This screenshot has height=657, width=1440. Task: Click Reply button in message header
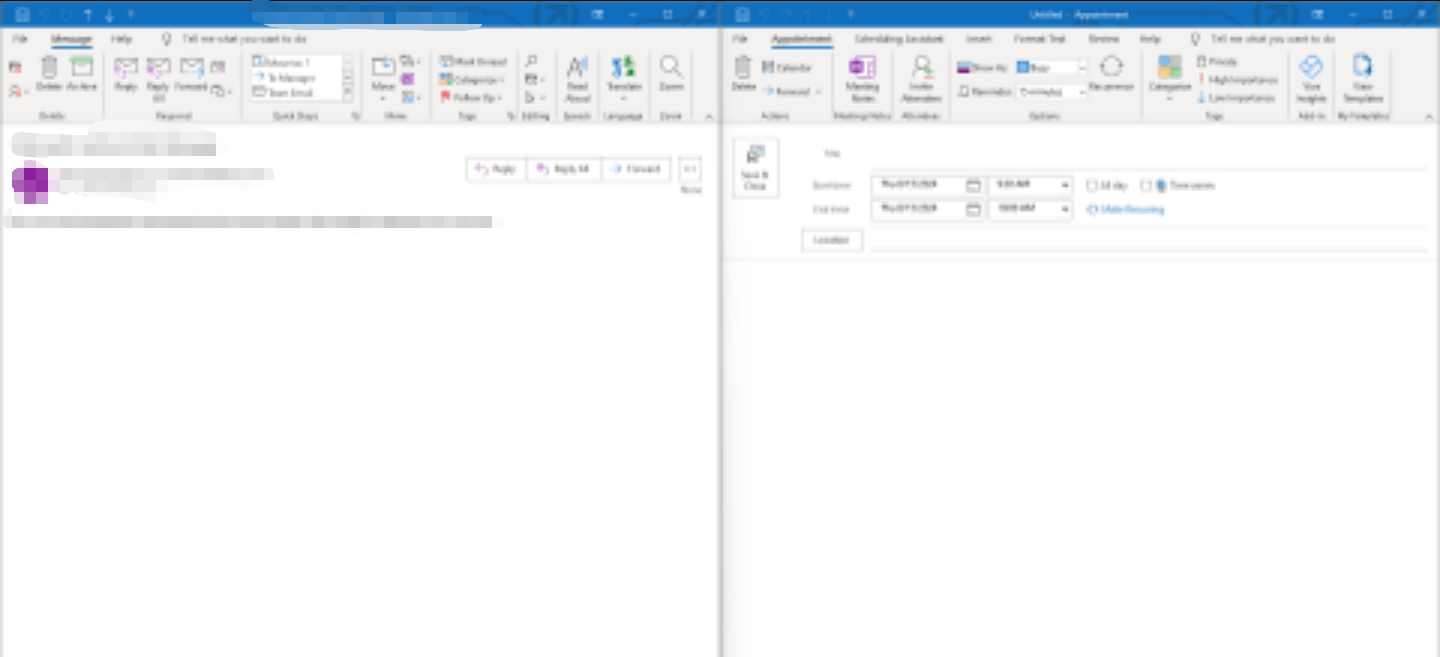pos(496,169)
